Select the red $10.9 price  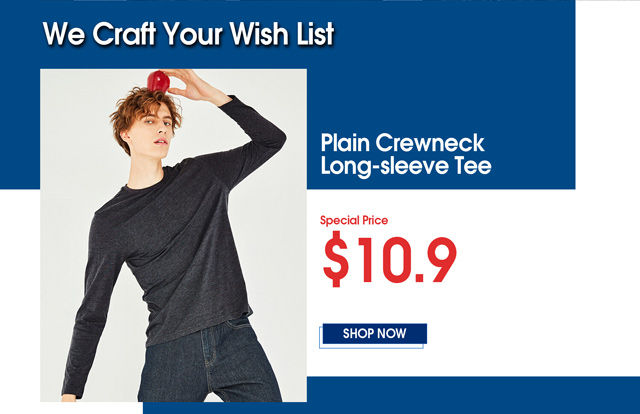coord(389,259)
